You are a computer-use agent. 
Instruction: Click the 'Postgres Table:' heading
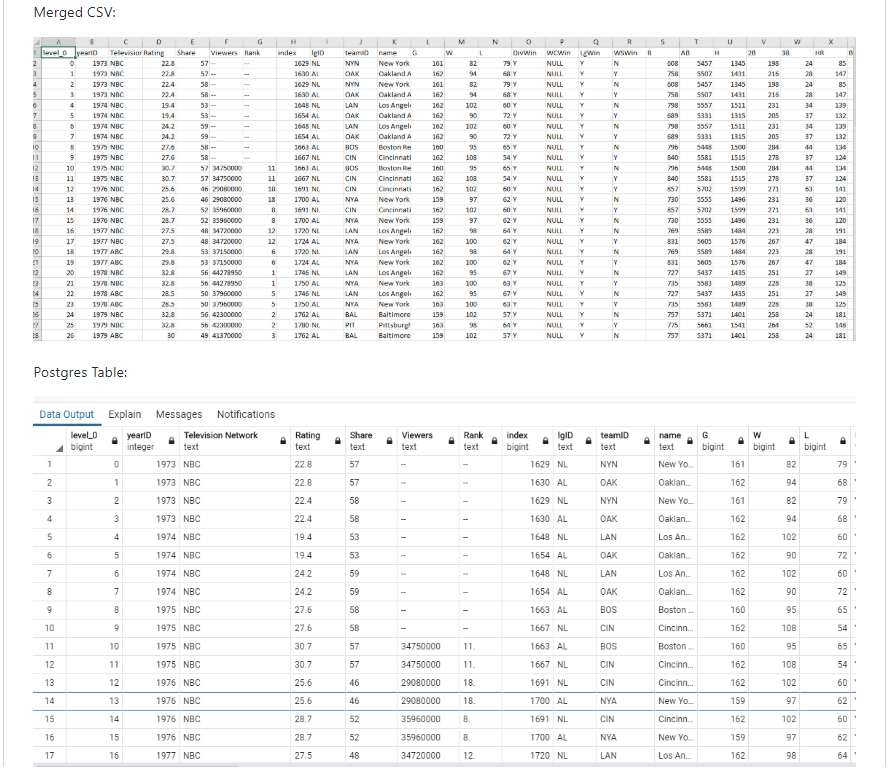pos(80,373)
